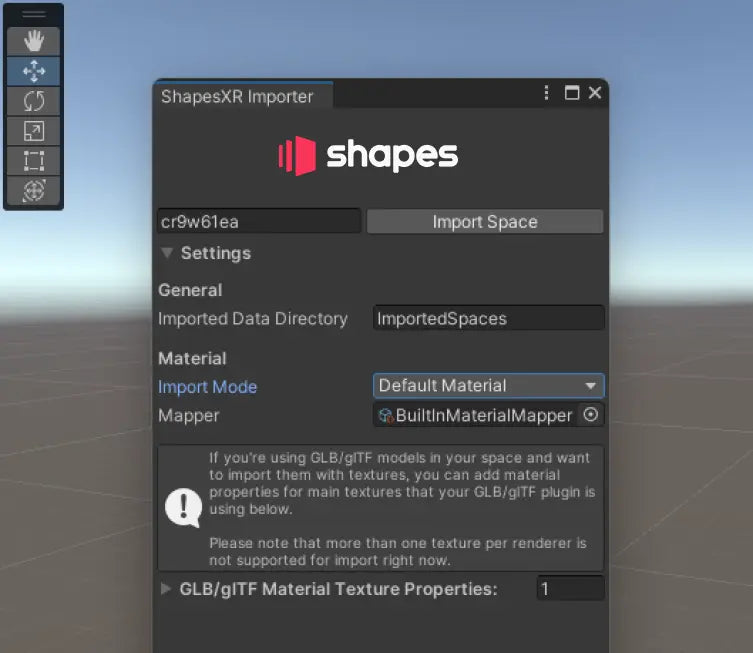Screen dimensions: 753x653
Task: Select the Scale tool
Action: tap(34, 131)
